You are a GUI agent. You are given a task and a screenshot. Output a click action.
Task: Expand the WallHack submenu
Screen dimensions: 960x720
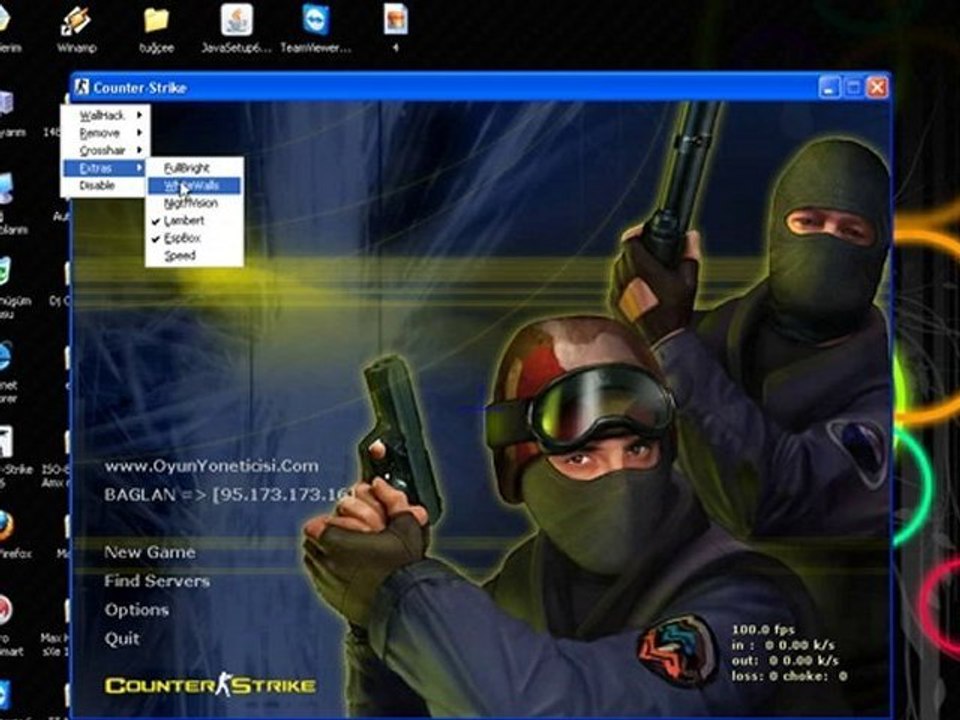click(x=105, y=115)
